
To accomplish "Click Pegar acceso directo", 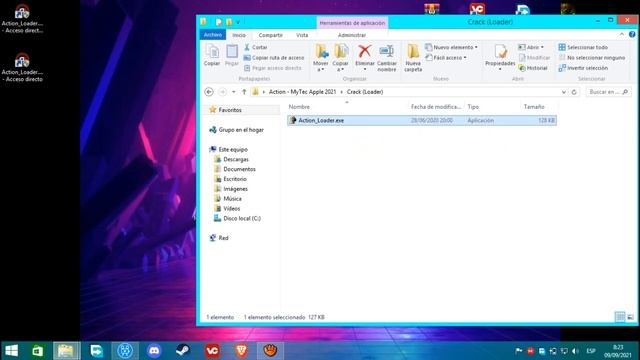I will pyautogui.click(x=273, y=68).
